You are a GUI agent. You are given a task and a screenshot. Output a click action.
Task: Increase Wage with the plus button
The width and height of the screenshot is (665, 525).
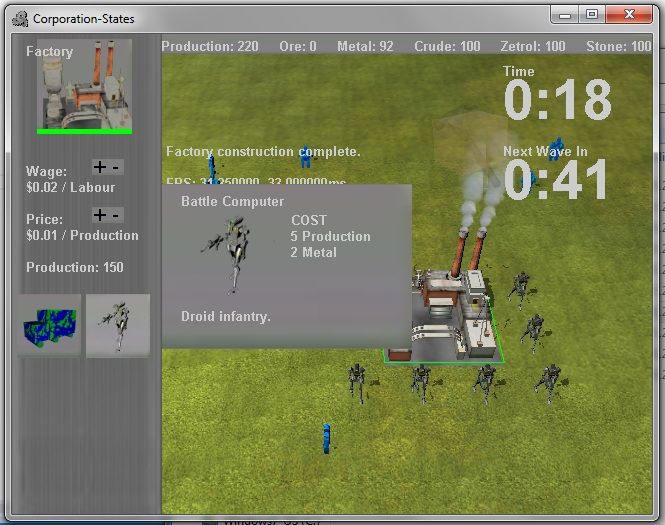[x=99, y=167]
